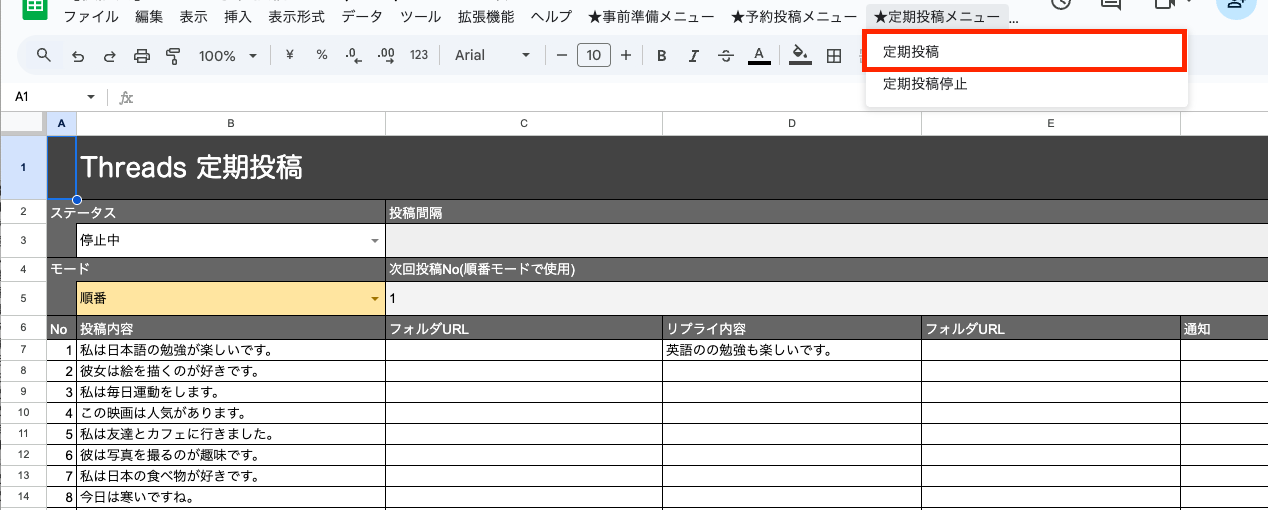Screen dimensions: 1268x510
Task: Edit the font size field 10
Action: pyautogui.click(x=594, y=55)
